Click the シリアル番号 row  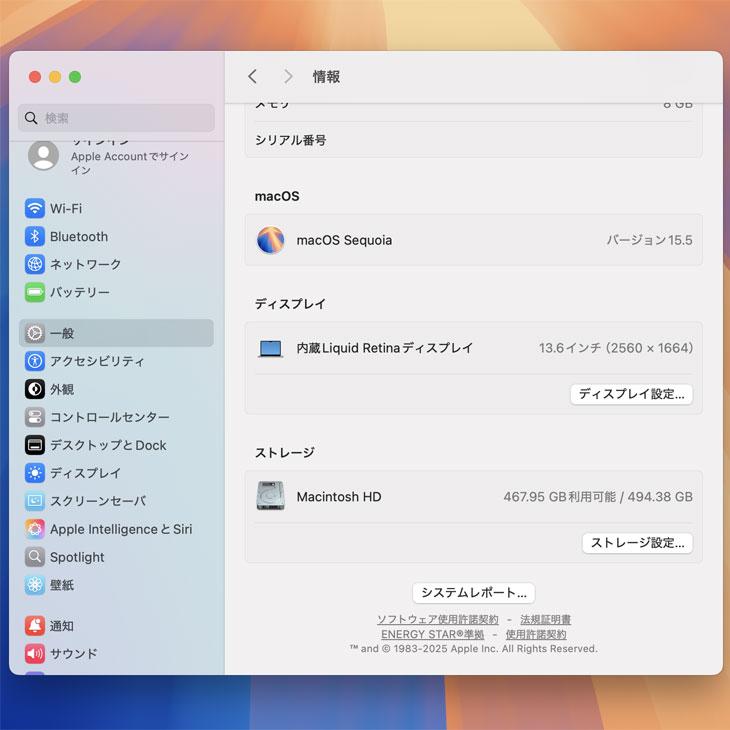point(473,140)
